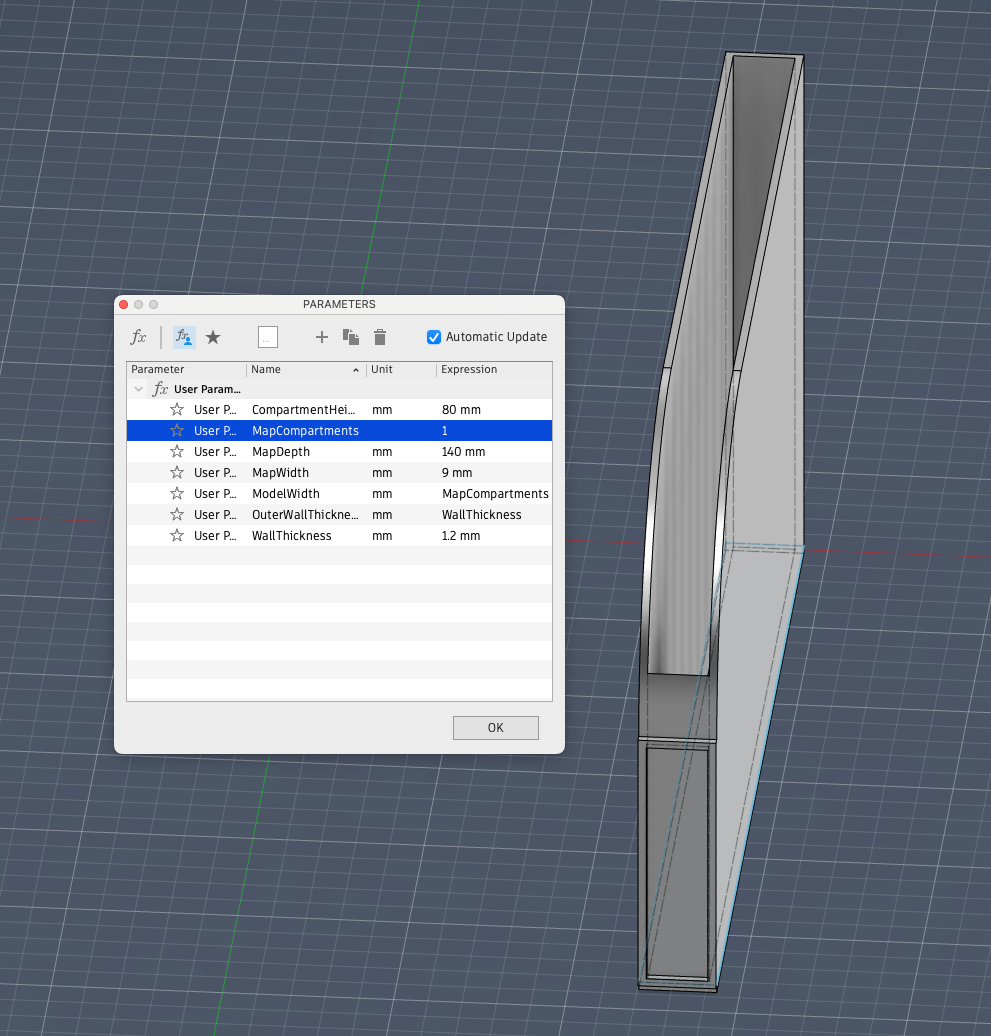
Task: Duplicate a parameter using the copy icon
Action: coord(351,337)
